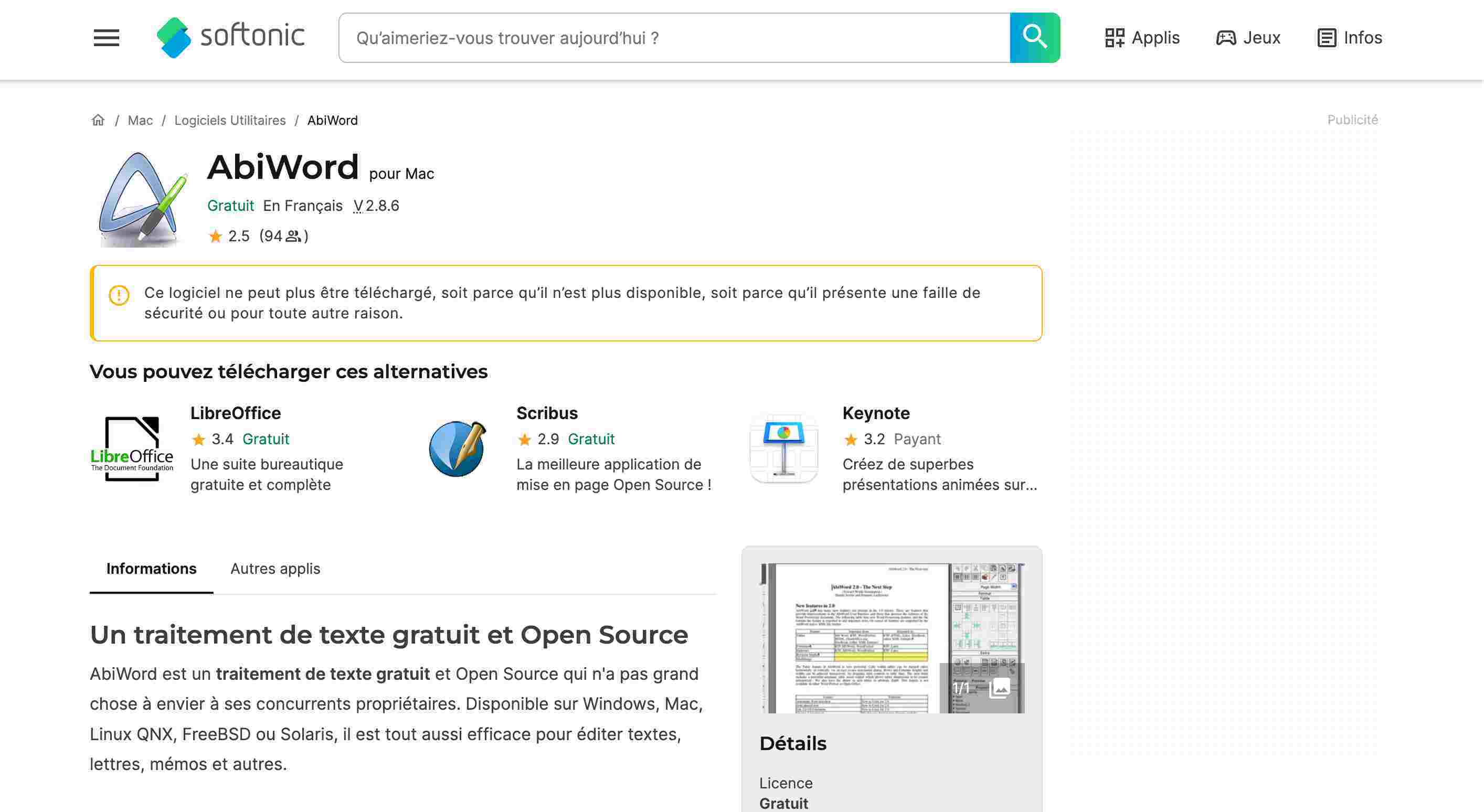Screen dimensions: 1484x812
Task: Click the Scribus app icon
Action: pos(458,448)
